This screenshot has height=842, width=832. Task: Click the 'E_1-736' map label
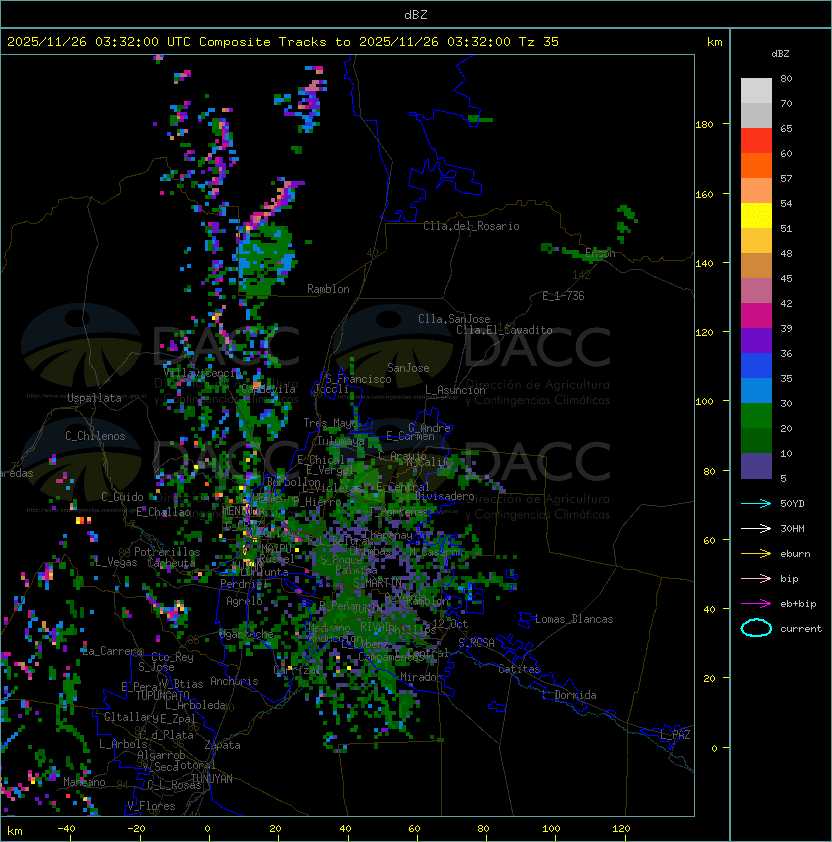click(x=563, y=296)
